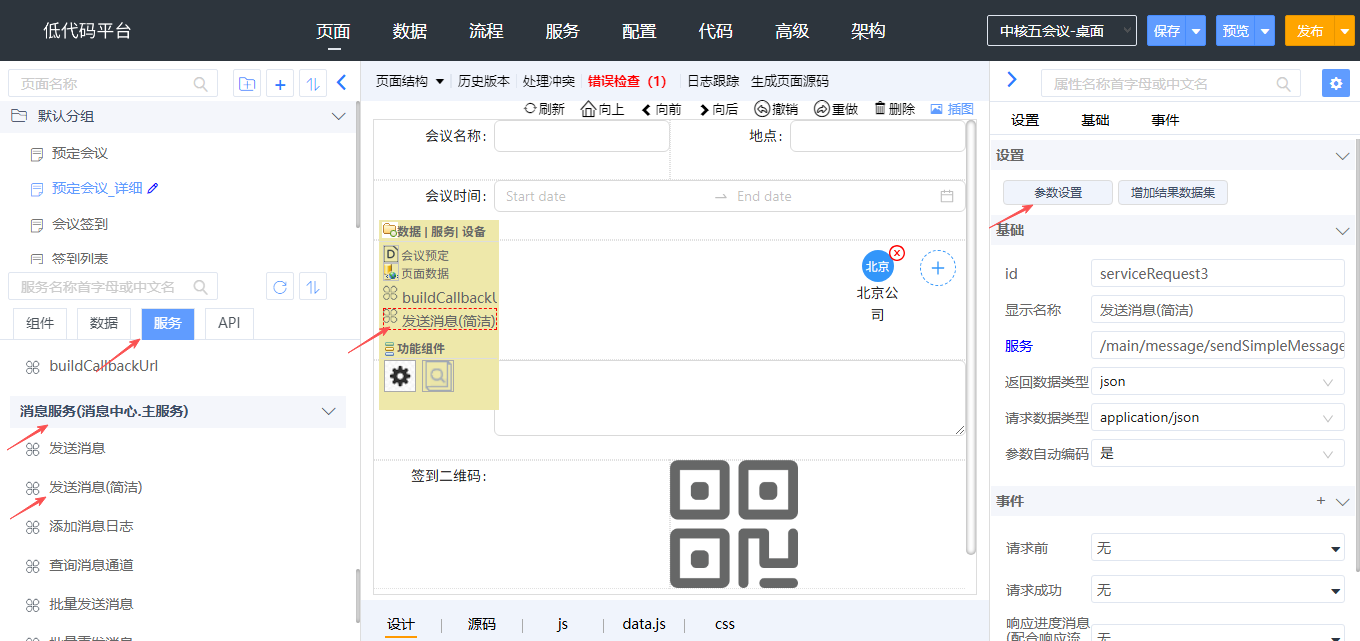Click the 增加结果数据集 button
1360x641 pixels.
coord(1172,193)
